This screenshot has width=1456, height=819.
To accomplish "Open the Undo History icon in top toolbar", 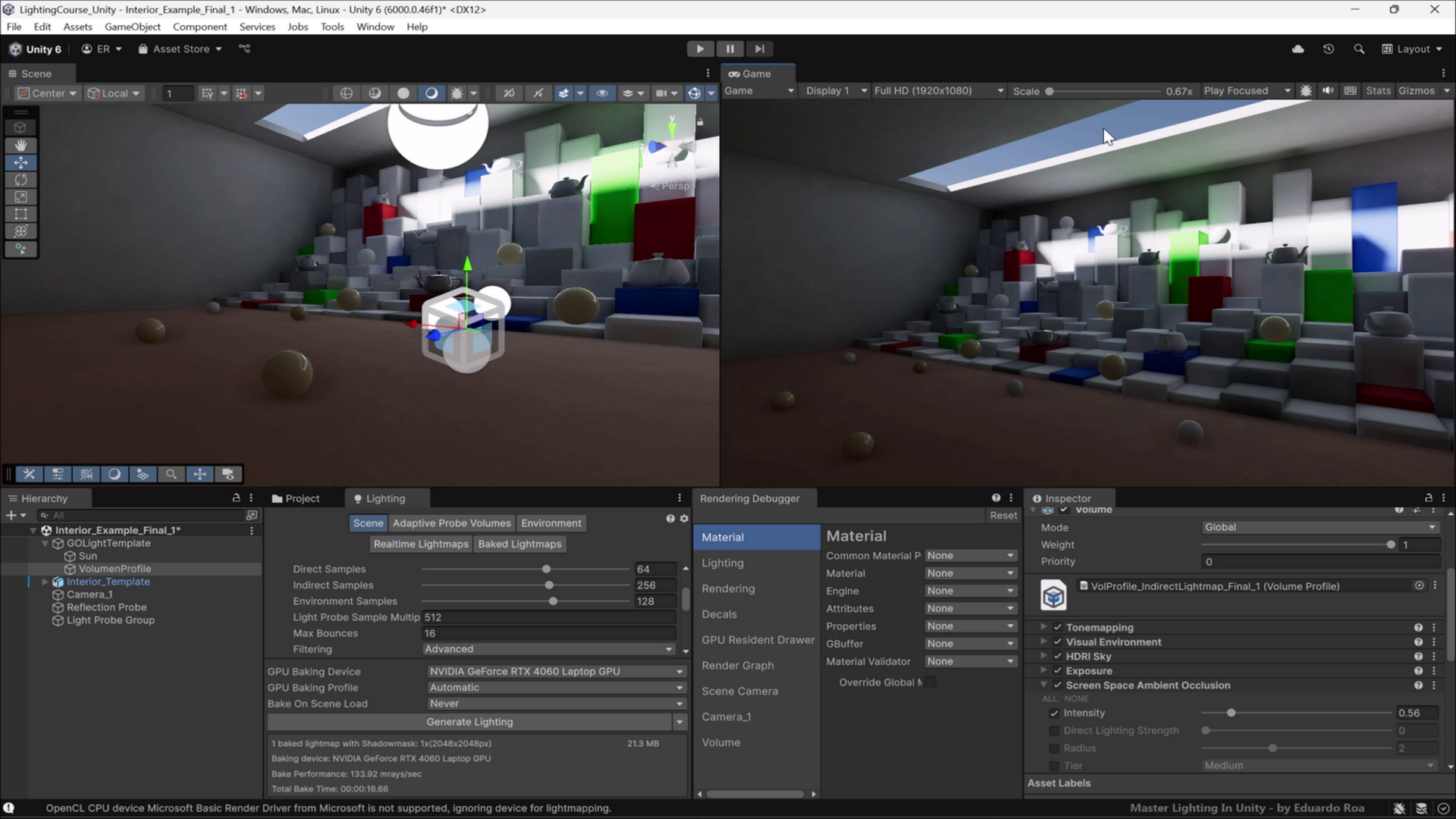I will tap(1329, 49).
